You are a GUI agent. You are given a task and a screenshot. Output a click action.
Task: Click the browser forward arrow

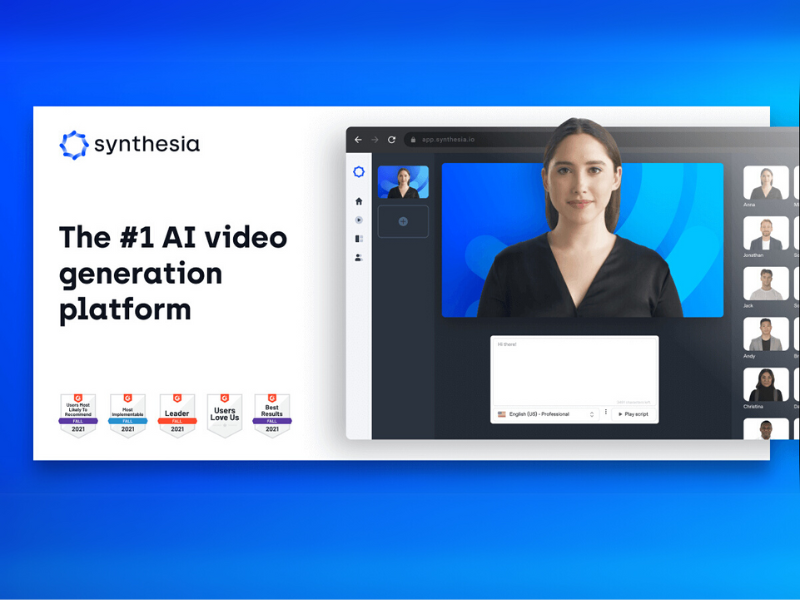click(374, 139)
